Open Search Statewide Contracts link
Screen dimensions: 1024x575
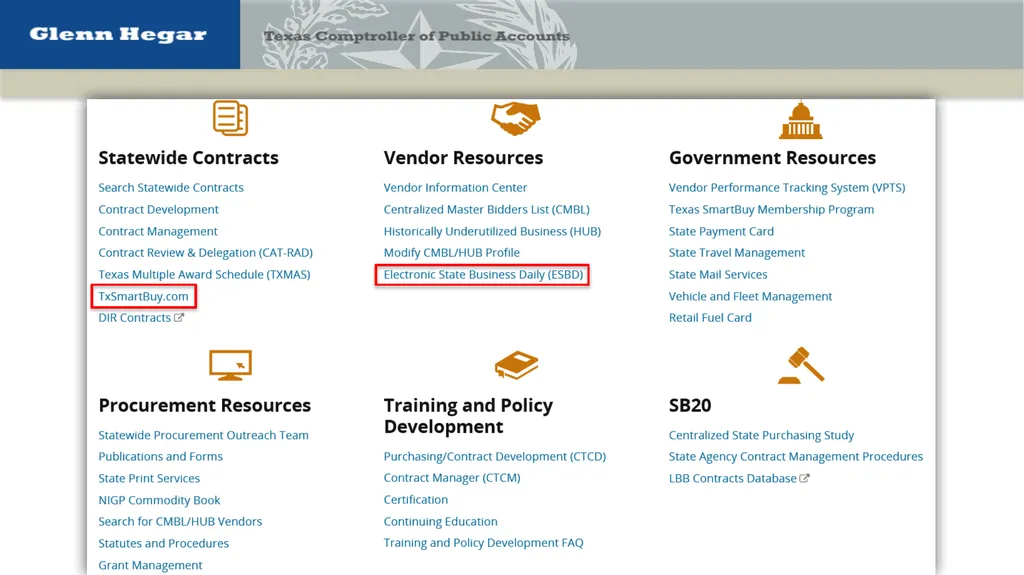[x=171, y=188]
